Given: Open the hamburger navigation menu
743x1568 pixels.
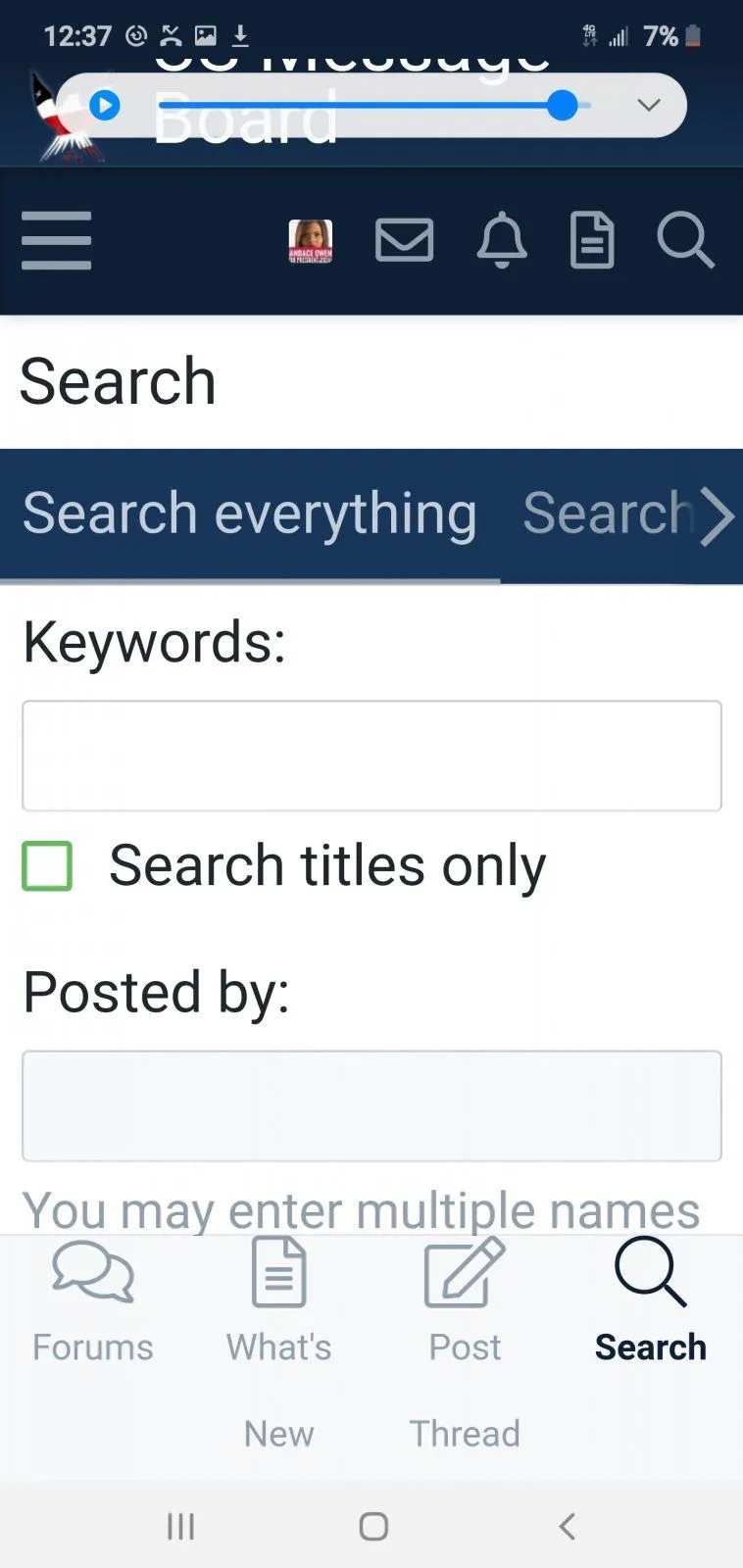Looking at the screenshot, I should (56, 240).
